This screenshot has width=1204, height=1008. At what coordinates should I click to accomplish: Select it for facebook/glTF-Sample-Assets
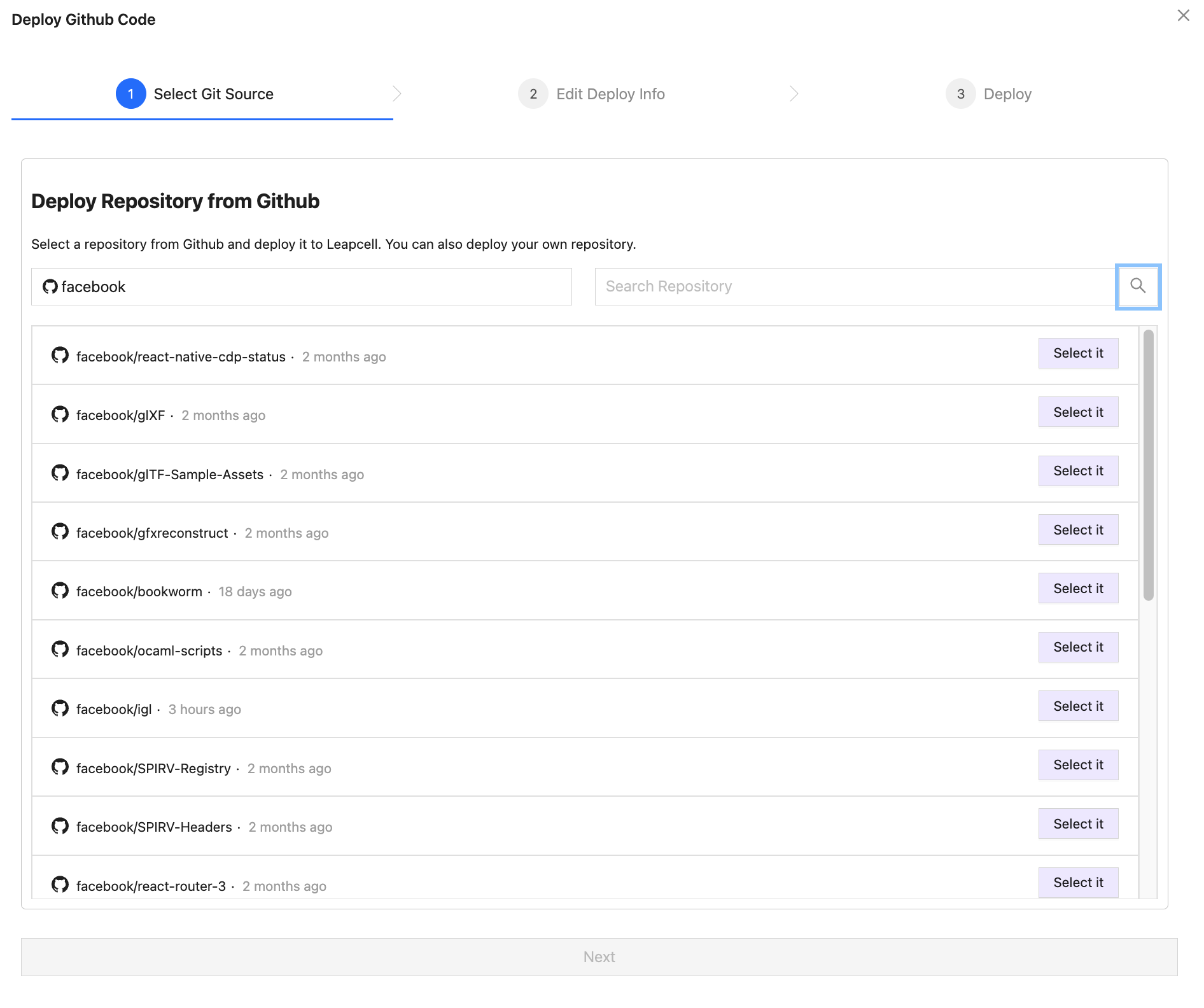click(x=1078, y=471)
